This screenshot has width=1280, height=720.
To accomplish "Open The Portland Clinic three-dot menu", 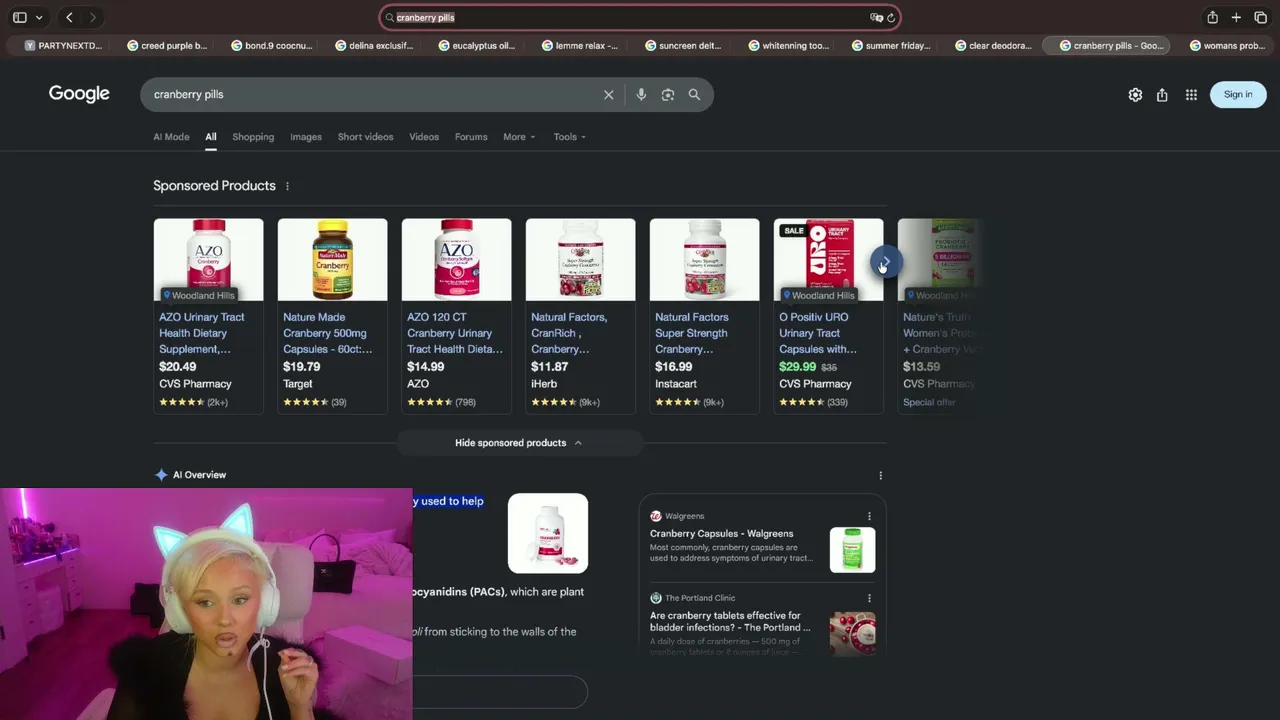I will pyautogui.click(x=869, y=599).
